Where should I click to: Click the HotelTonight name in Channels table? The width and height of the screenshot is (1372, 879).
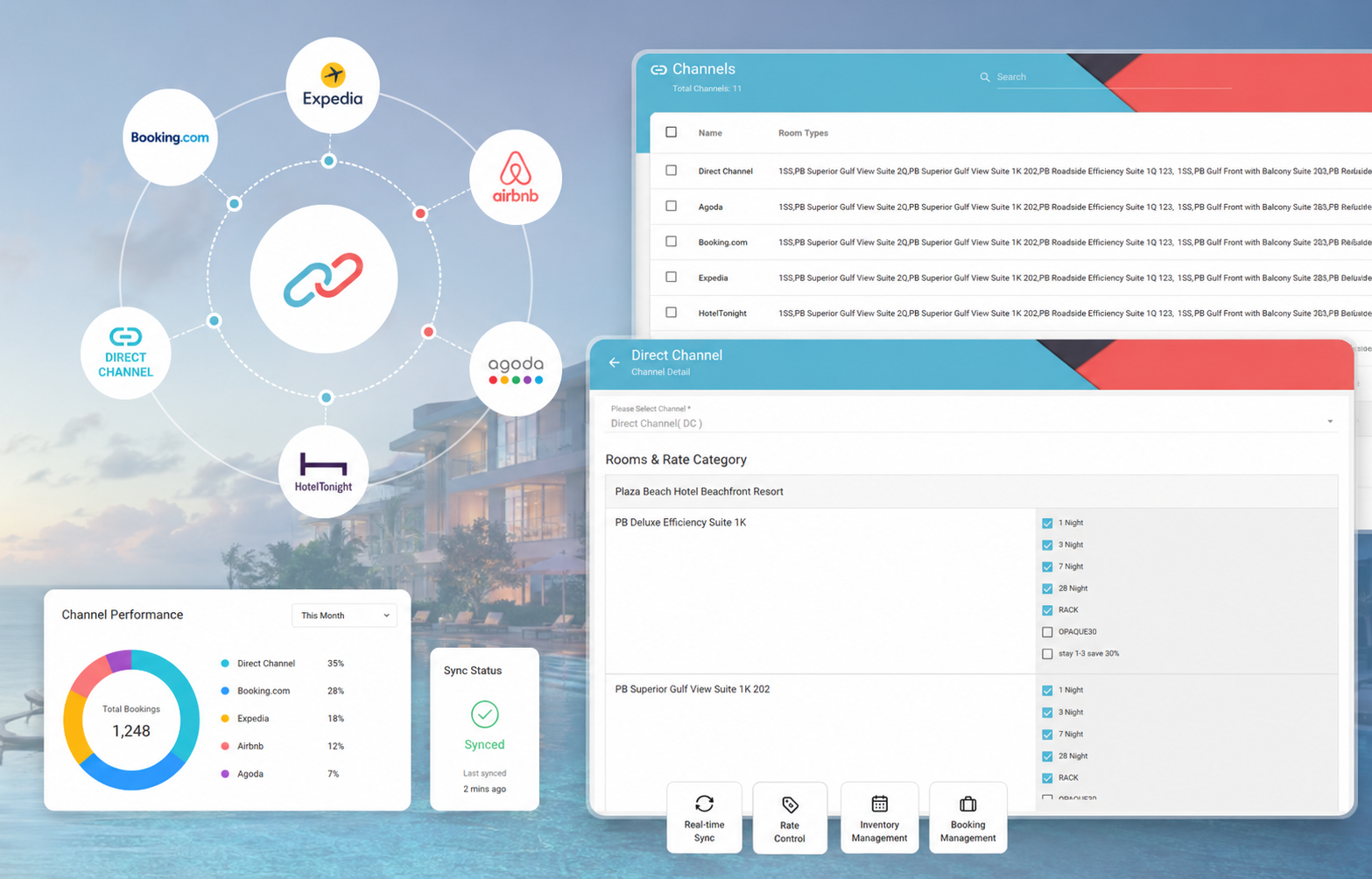(722, 313)
